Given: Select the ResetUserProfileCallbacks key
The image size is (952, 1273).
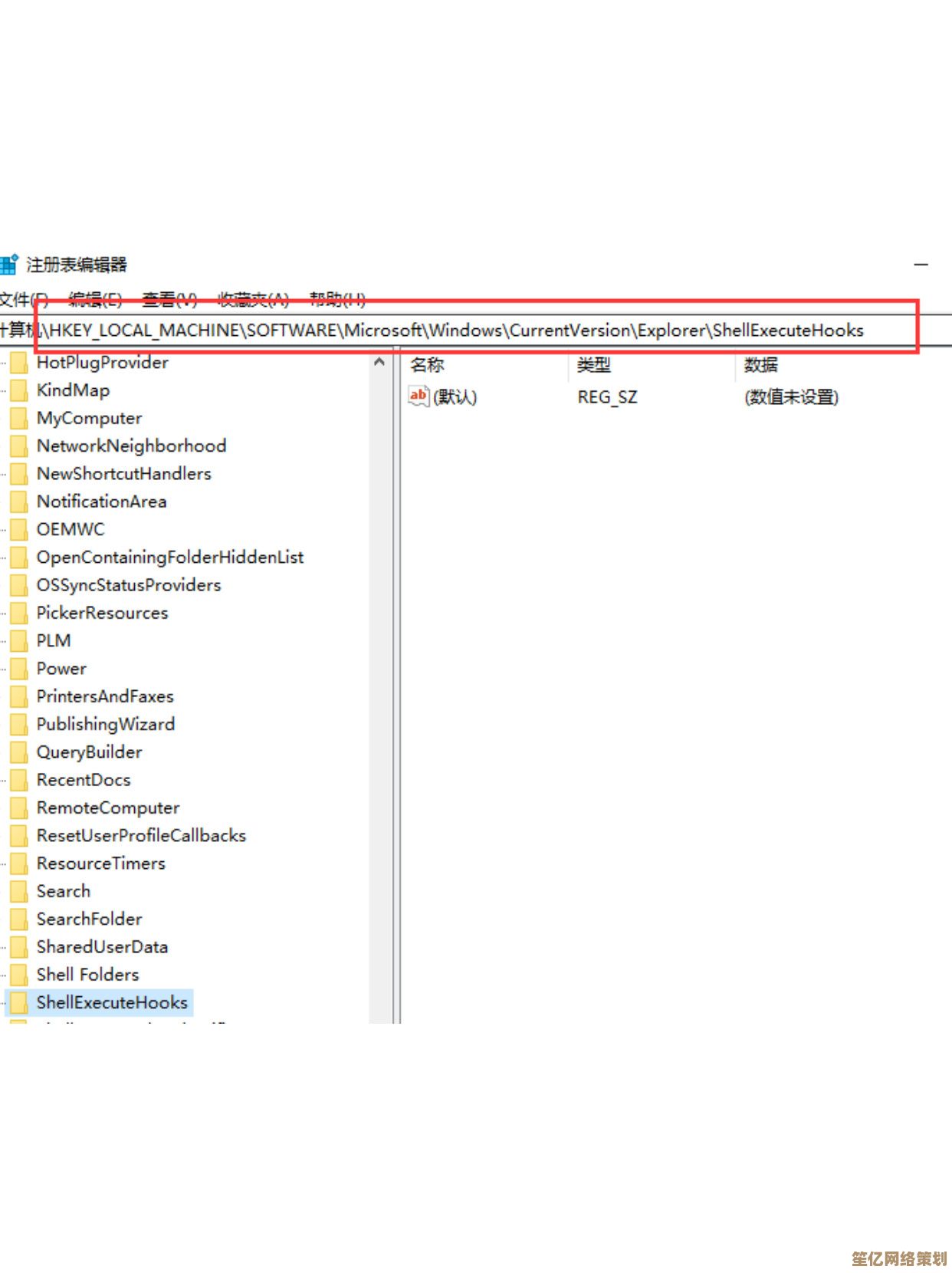Looking at the screenshot, I should point(141,835).
